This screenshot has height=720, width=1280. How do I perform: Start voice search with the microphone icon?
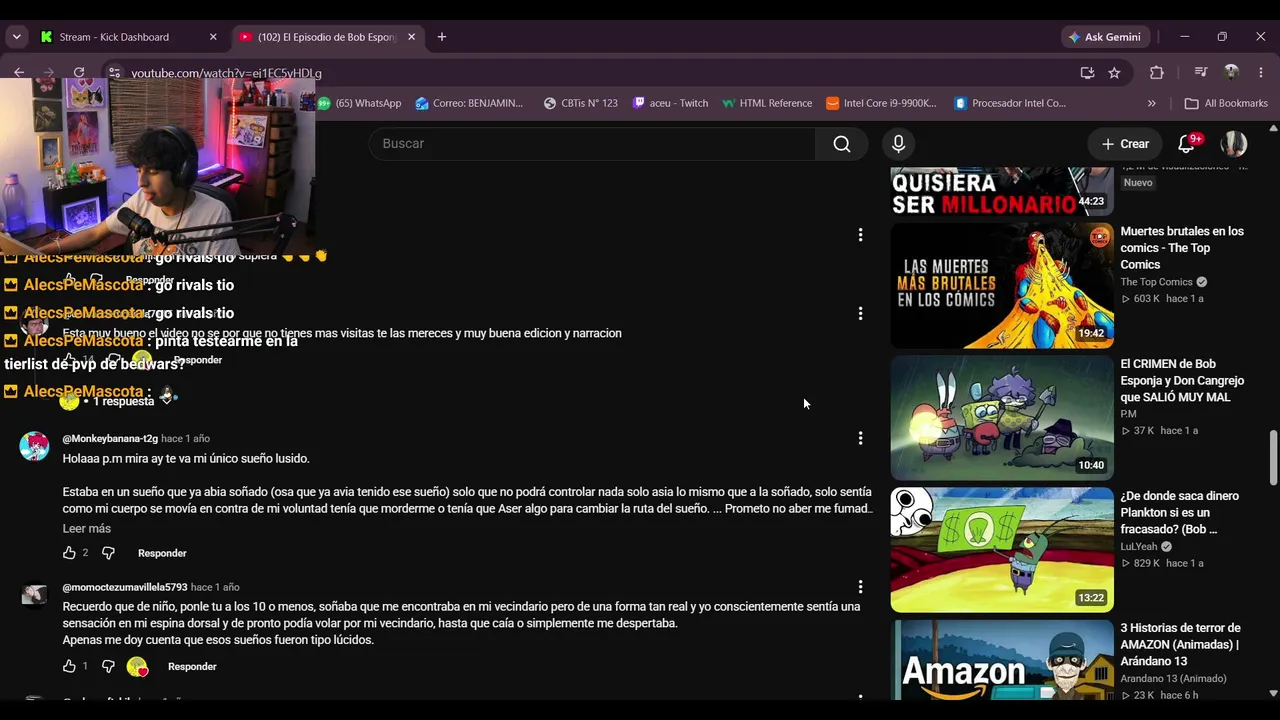click(x=898, y=144)
